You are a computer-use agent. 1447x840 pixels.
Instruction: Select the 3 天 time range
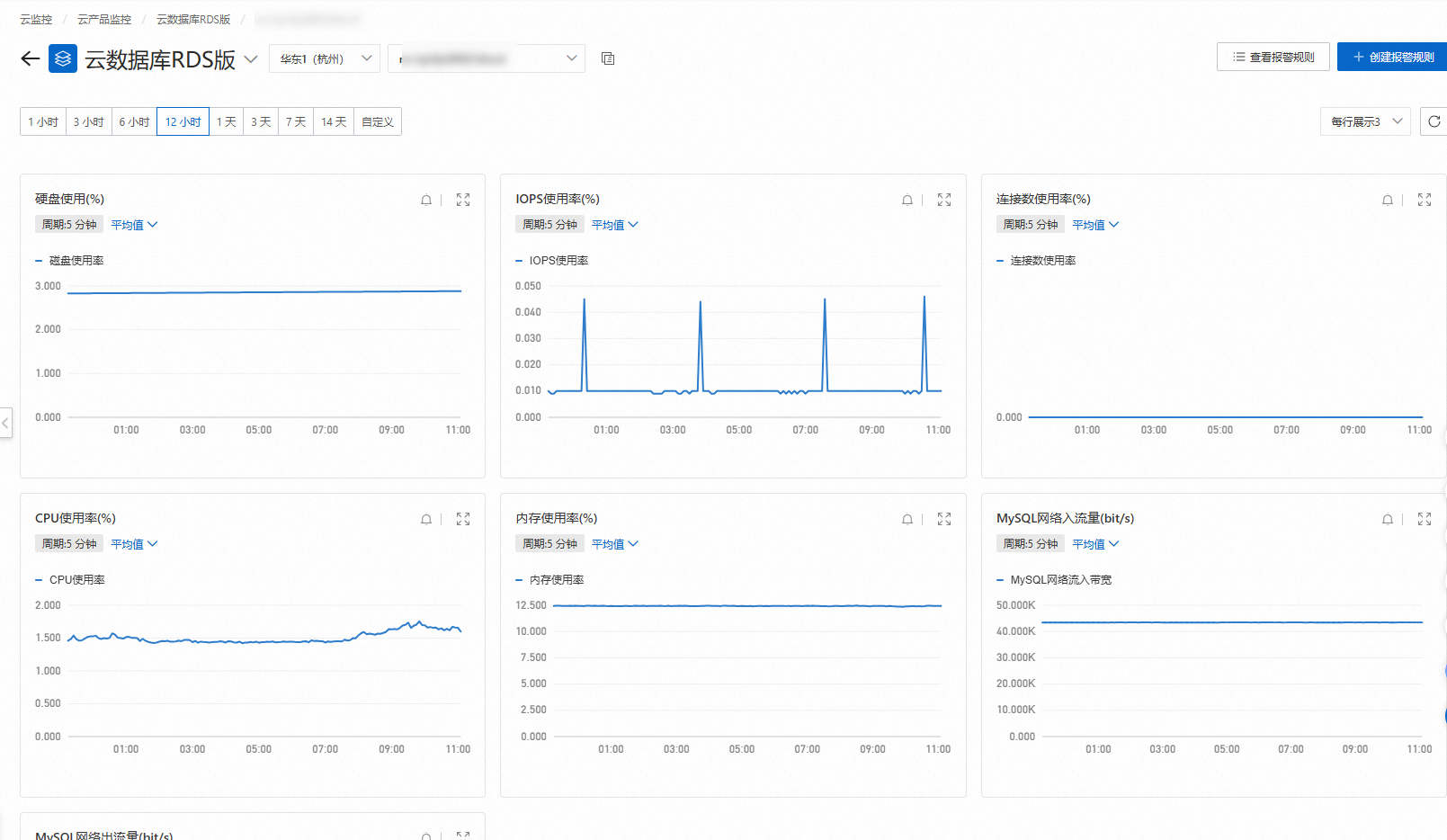261,121
